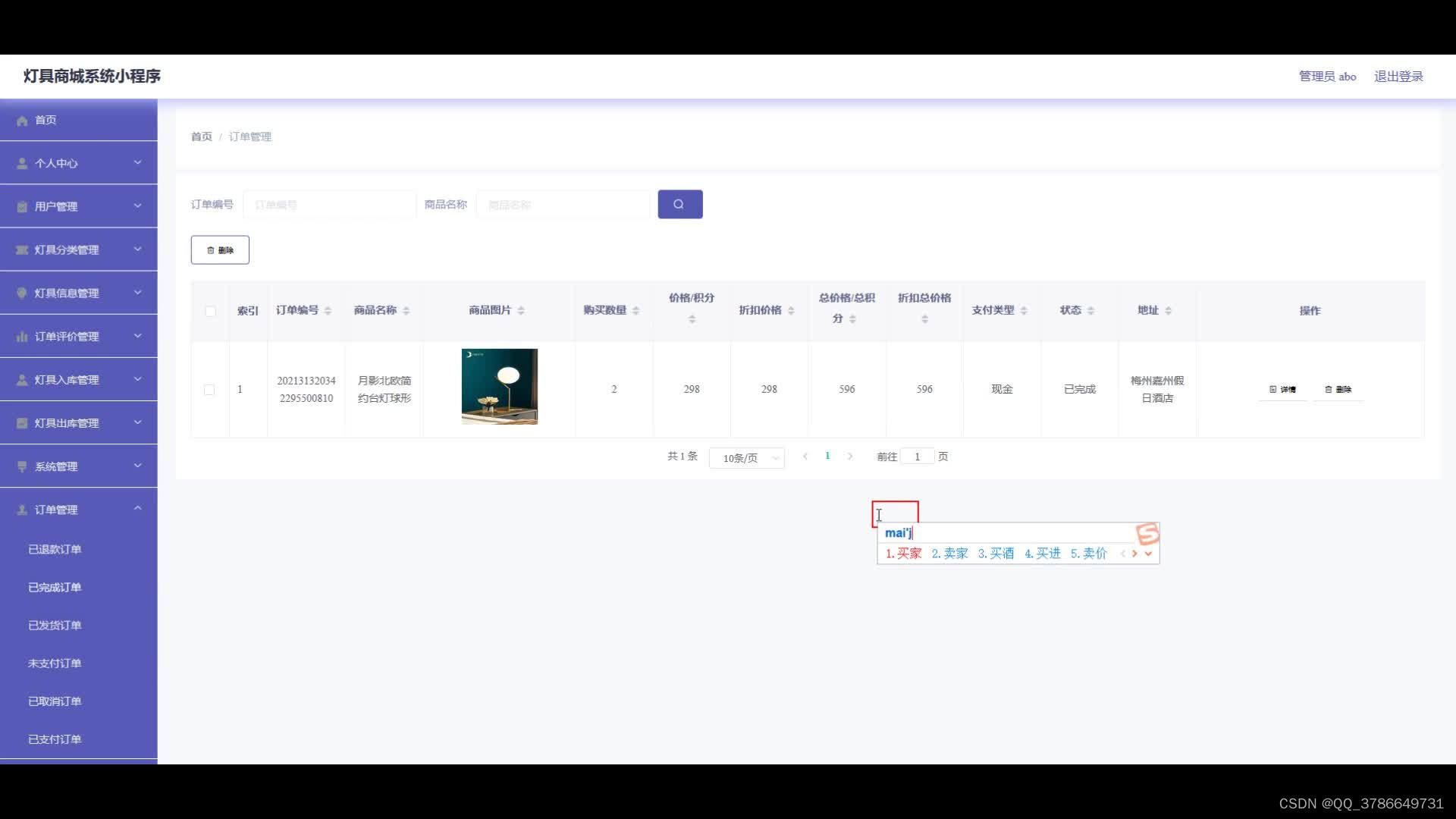Sort by 支付类型 column arrows

pos(1024,311)
